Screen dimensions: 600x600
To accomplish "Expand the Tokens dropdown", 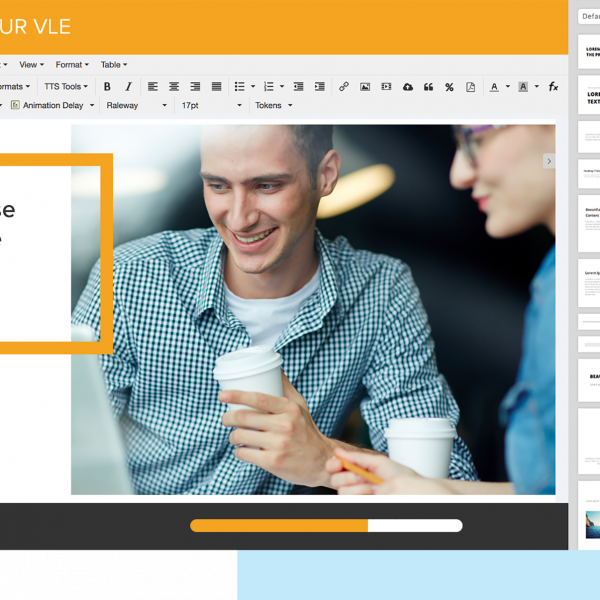I will pos(273,105).
